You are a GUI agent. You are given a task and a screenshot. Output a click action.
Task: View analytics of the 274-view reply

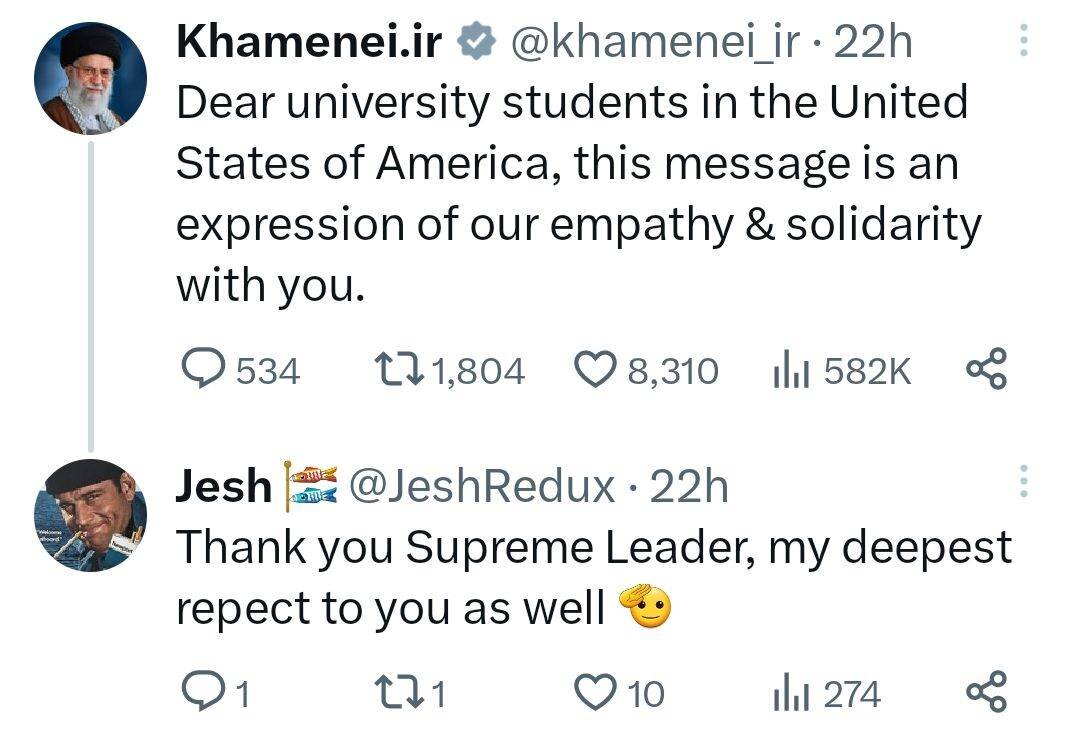792,692
